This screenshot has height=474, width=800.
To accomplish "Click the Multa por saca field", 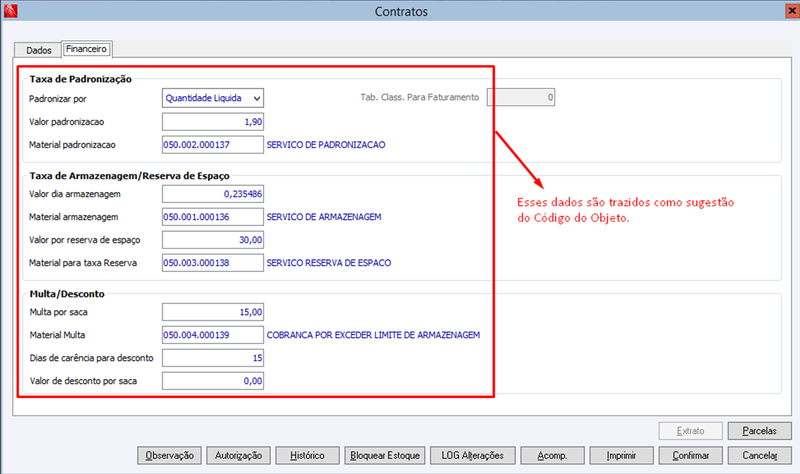I will pyautogui.click(x=213, y=312).
